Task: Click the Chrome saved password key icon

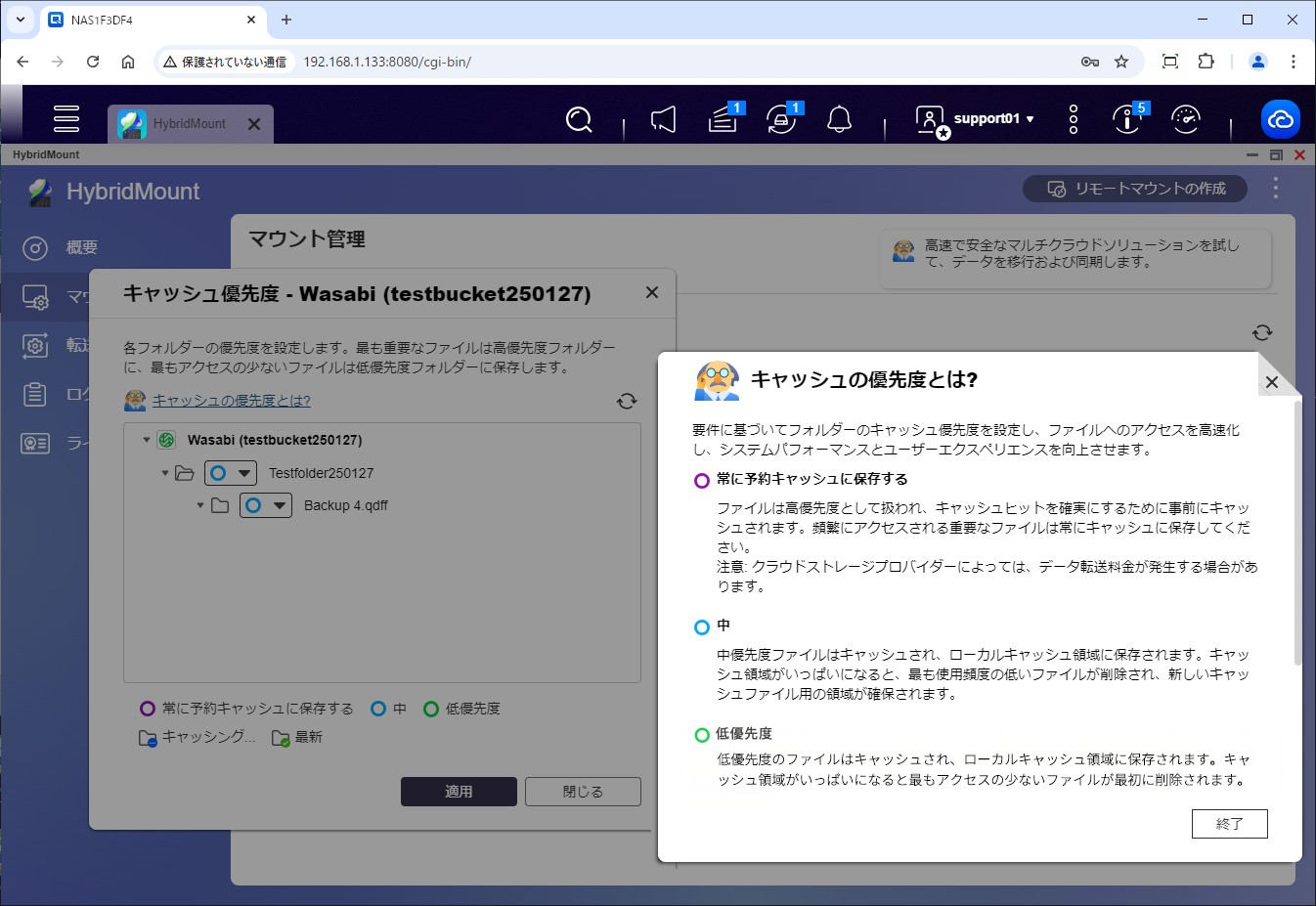Action: coord(1090,62)
